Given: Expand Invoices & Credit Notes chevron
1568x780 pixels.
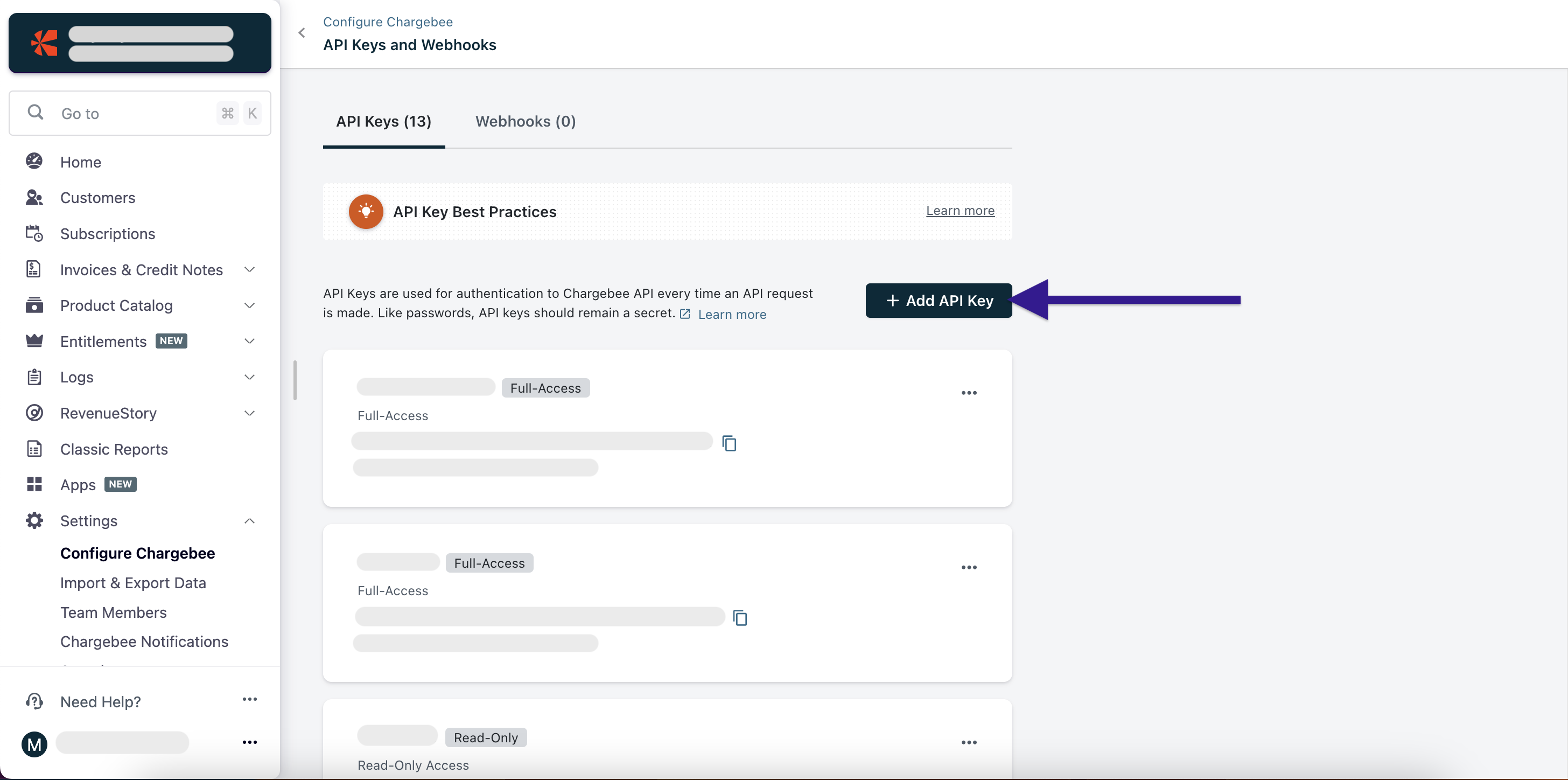Looking at the screenshot, I should point(249,269).
